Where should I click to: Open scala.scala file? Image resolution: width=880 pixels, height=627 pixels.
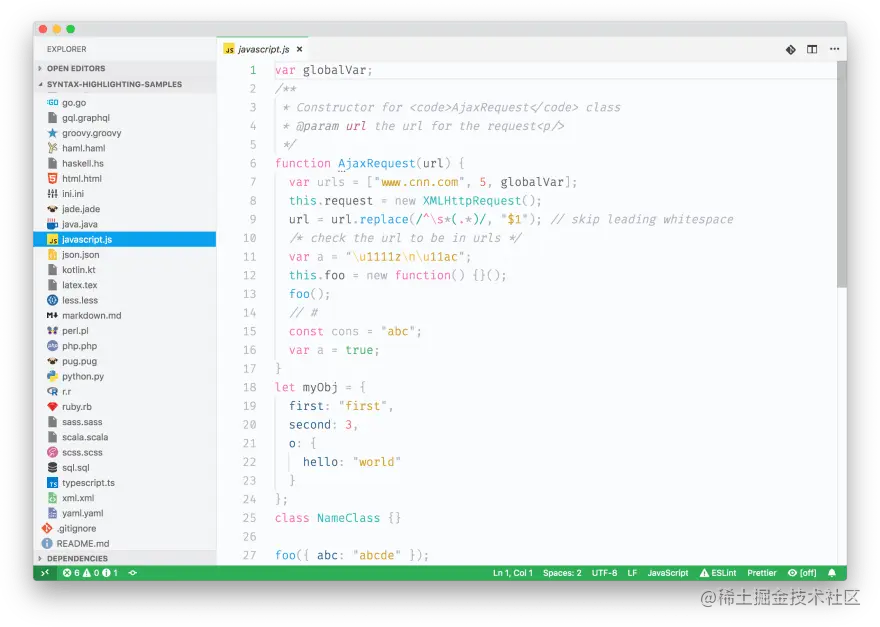pos(125,437)
